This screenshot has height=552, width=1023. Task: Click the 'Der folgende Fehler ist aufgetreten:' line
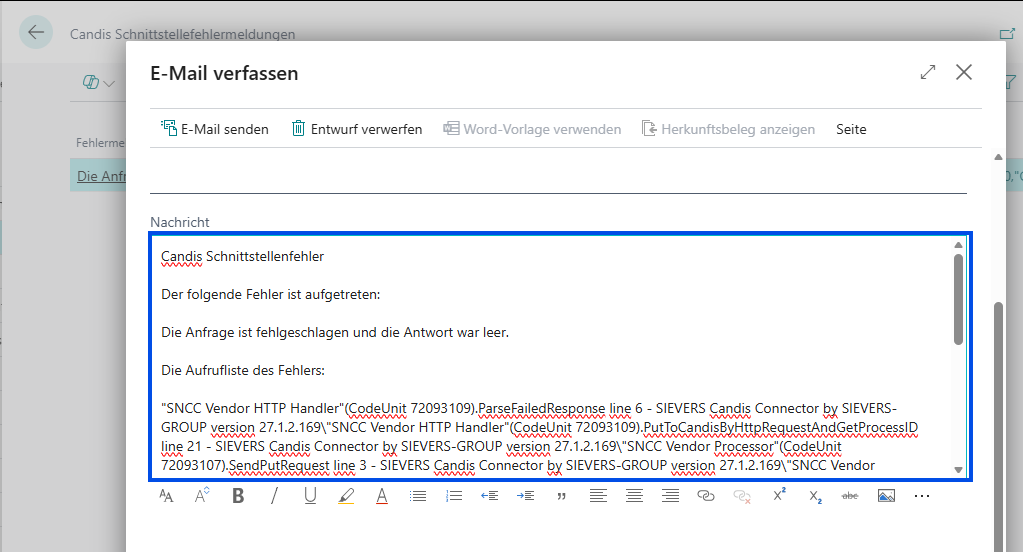tap(271, 294)
